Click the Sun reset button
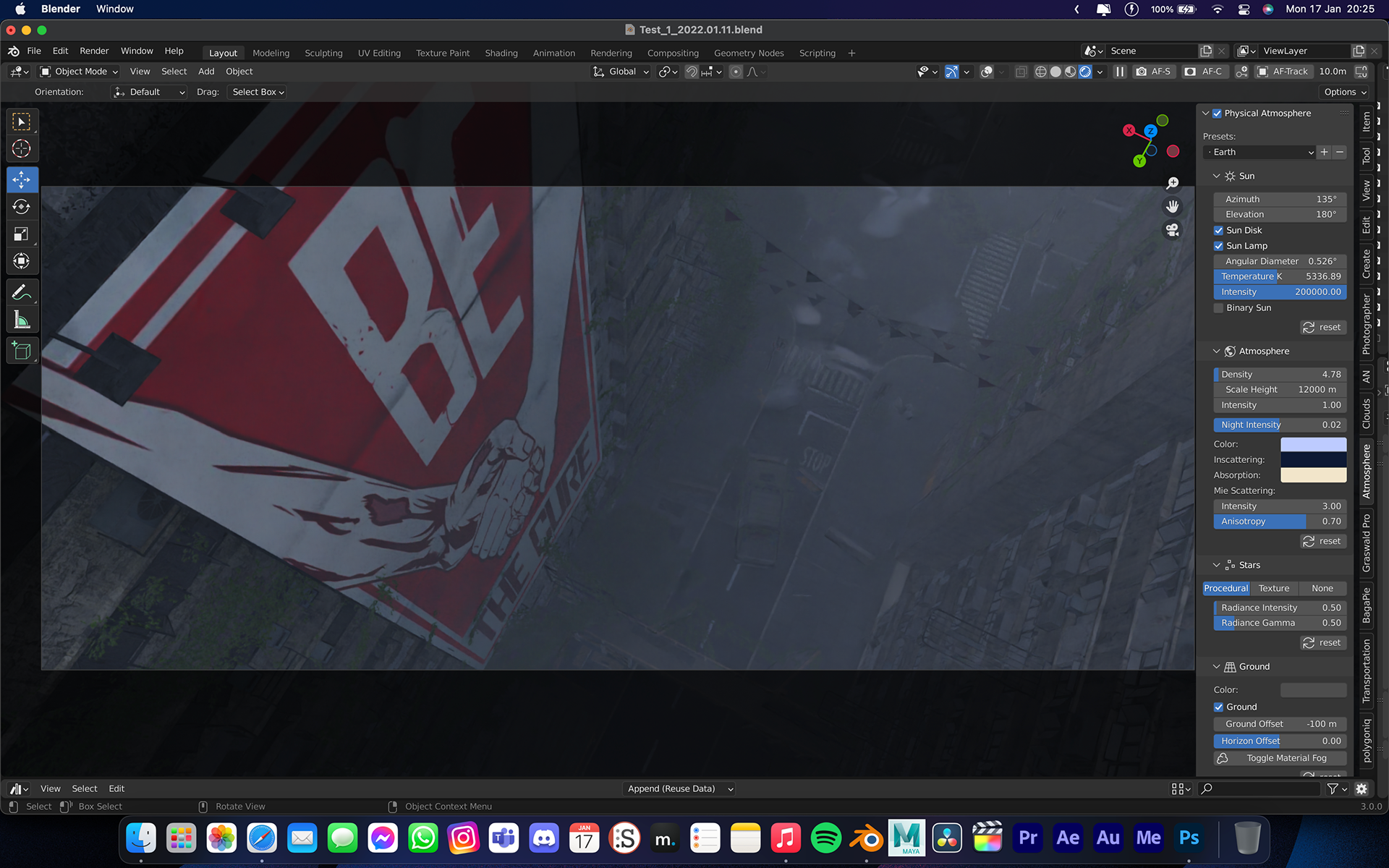The width and height of the screenshot is (1389, 868). coord(1322,328)
